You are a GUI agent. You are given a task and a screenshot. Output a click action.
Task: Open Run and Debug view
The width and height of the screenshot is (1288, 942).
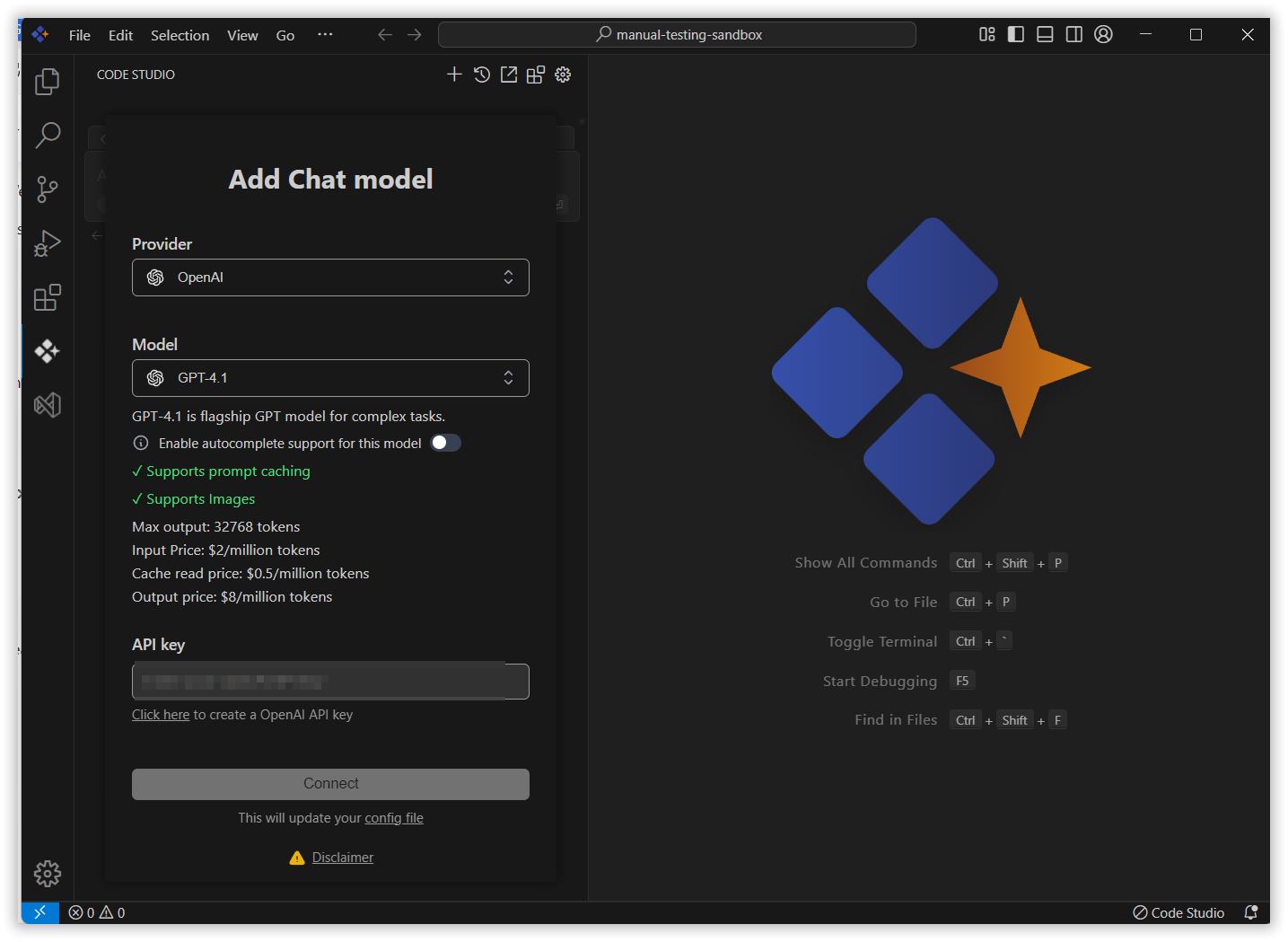[47, 243]
